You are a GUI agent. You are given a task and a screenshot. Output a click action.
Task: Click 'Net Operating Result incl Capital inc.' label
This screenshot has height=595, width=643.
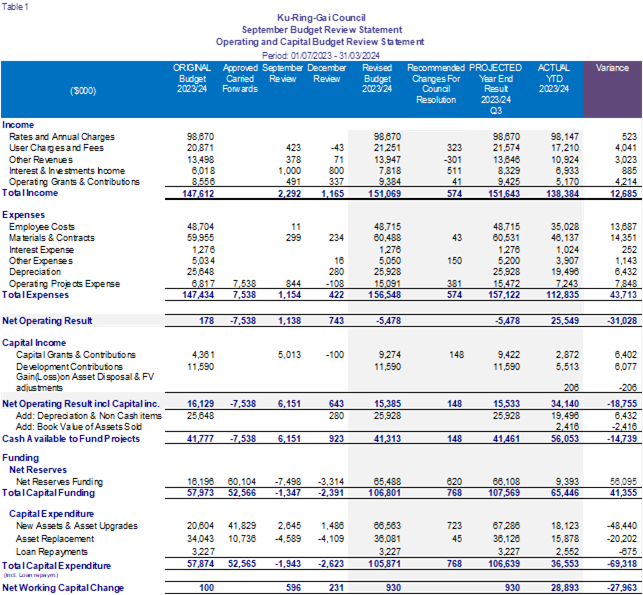click(81, 404)
